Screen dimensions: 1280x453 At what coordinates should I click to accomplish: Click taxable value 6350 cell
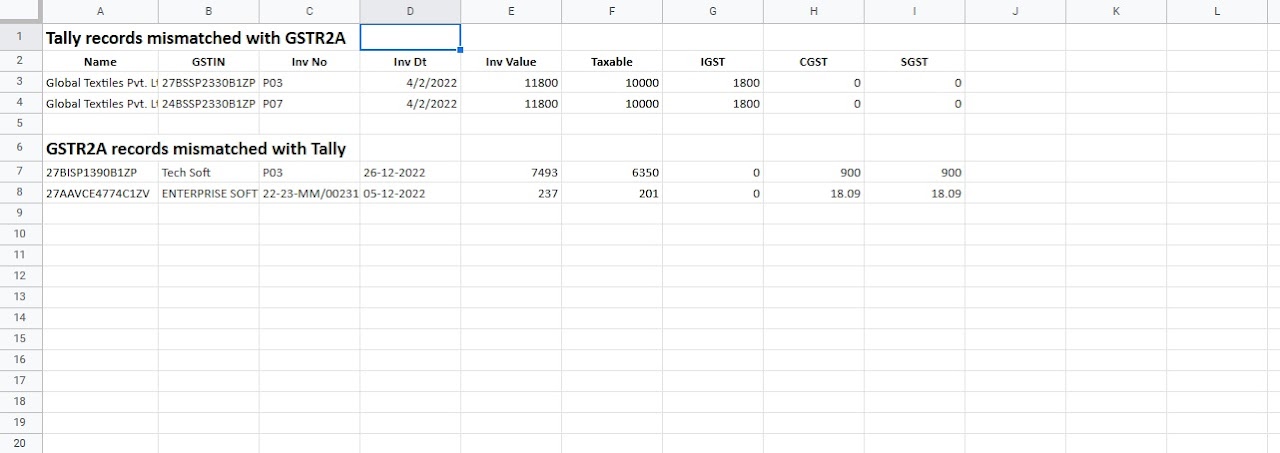pyautogui.click(x=612, y=172)
